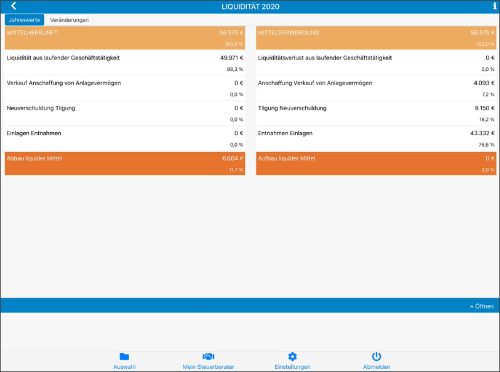Select Liquidität aus laufender Geschäftstätigkeit row
The width and height of the screenshot is (500, 372).
125,63
